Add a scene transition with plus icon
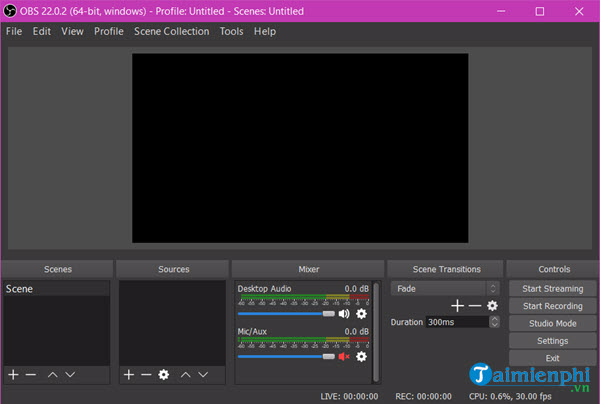Viewport: 600px width, 404px height. point(457,306)
